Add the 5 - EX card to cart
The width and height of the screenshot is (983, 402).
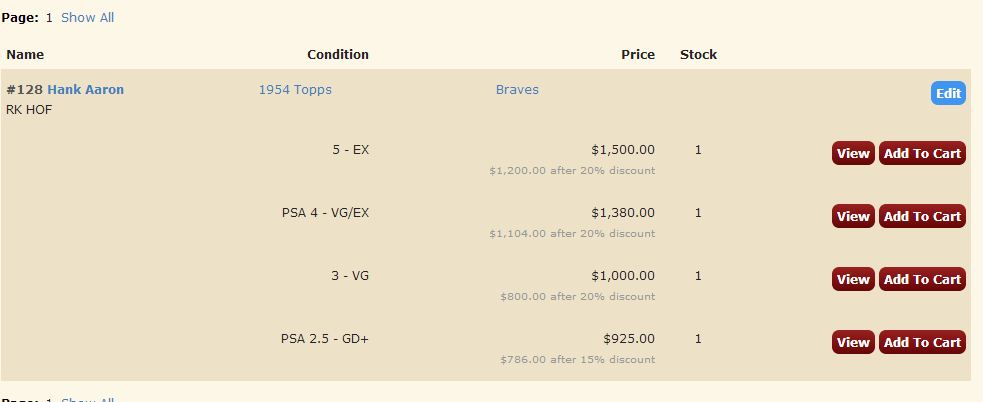tap(922, 153)
